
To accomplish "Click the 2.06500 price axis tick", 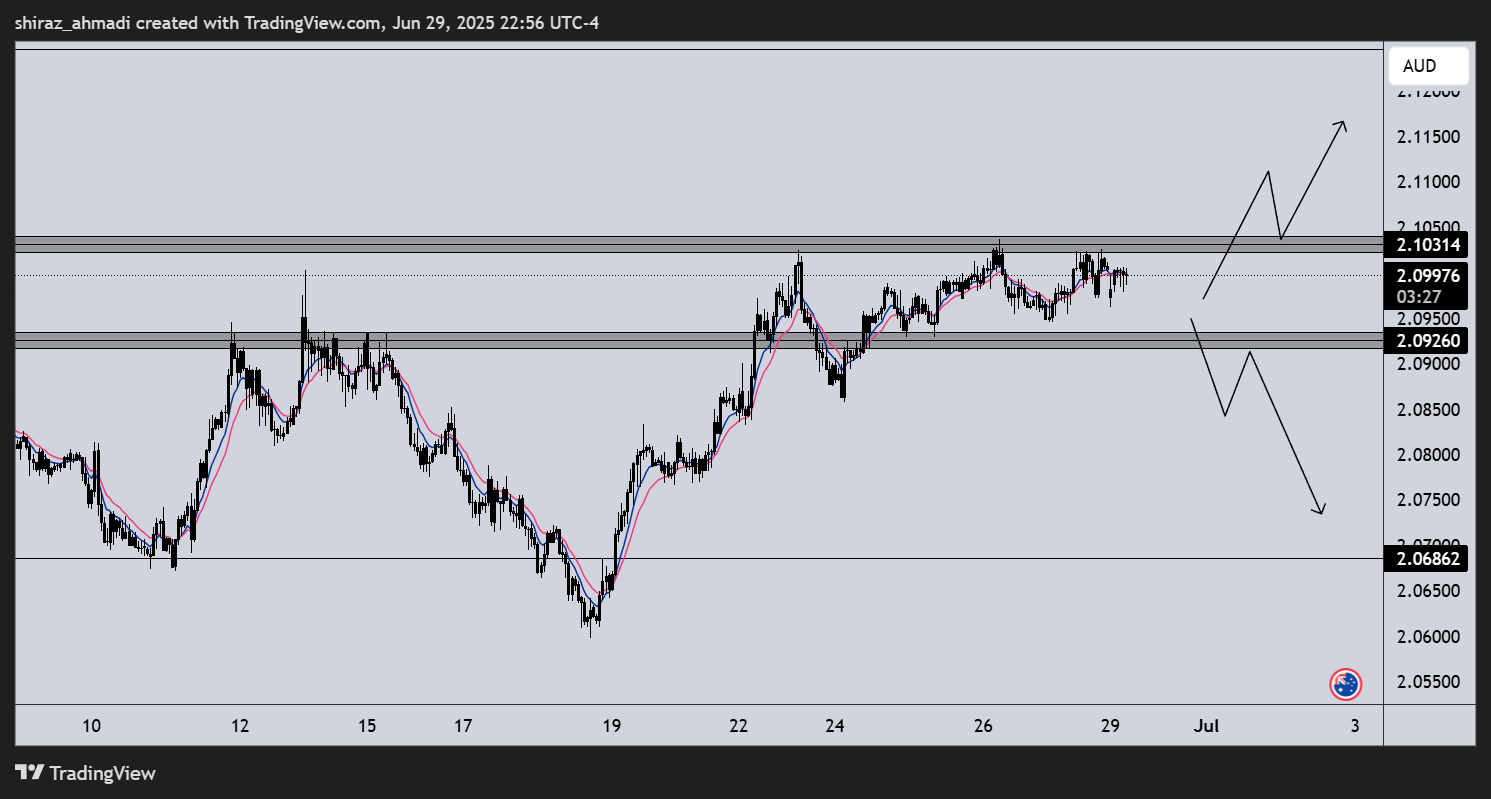I will point(1430,591).
